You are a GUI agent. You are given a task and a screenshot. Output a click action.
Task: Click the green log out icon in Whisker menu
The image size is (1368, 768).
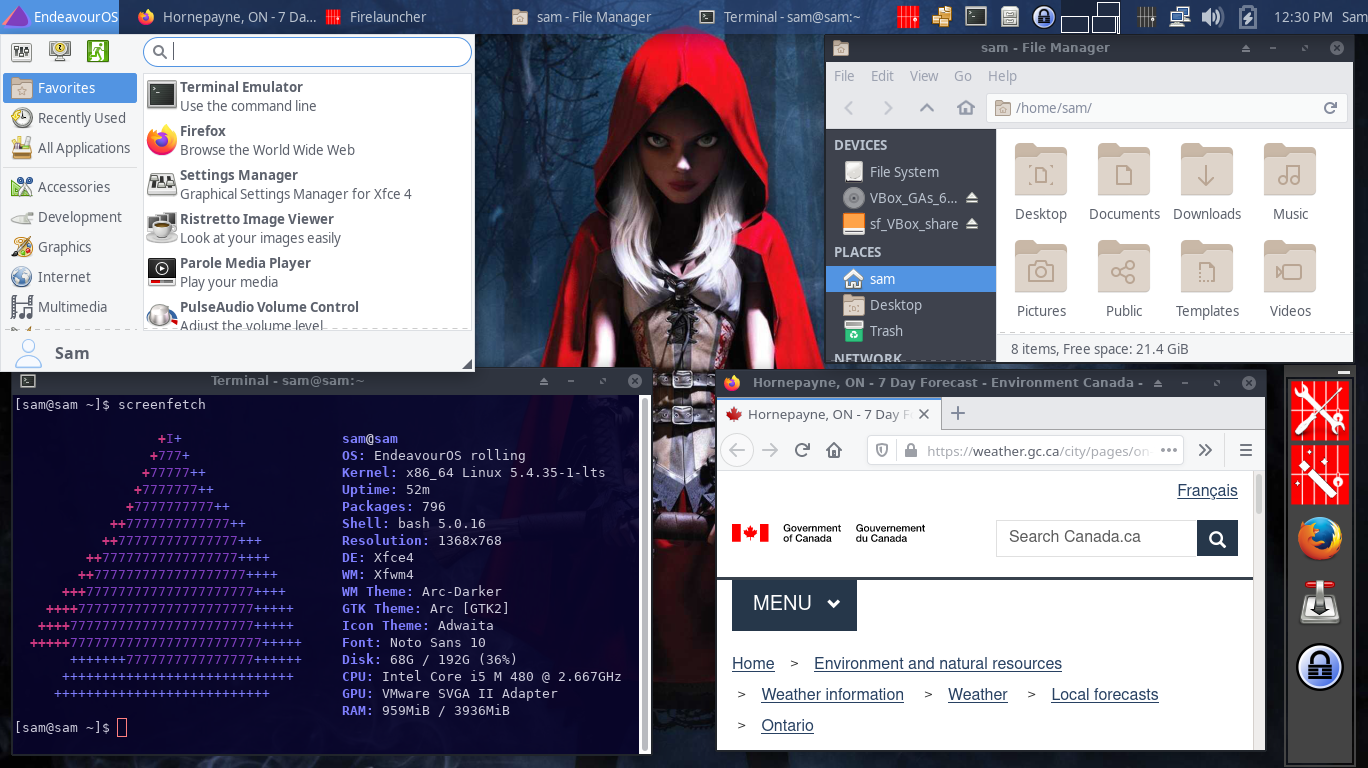(x=98, y=52)
